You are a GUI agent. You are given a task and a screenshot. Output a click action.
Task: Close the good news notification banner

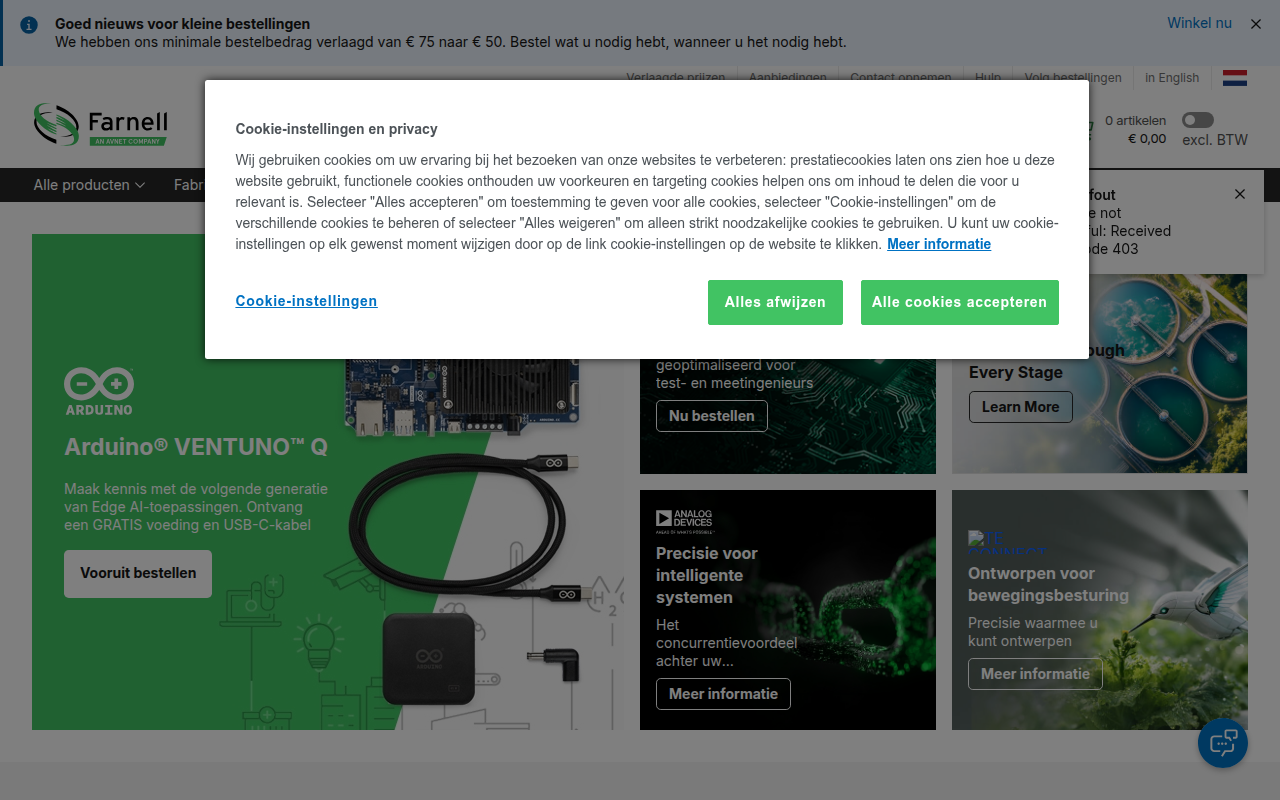click(1256, 24)
